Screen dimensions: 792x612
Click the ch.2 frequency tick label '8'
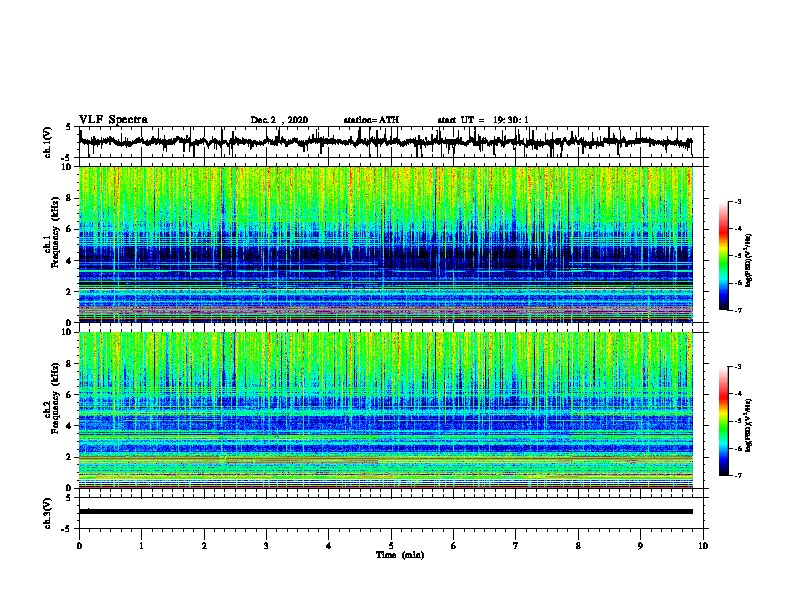70,364
